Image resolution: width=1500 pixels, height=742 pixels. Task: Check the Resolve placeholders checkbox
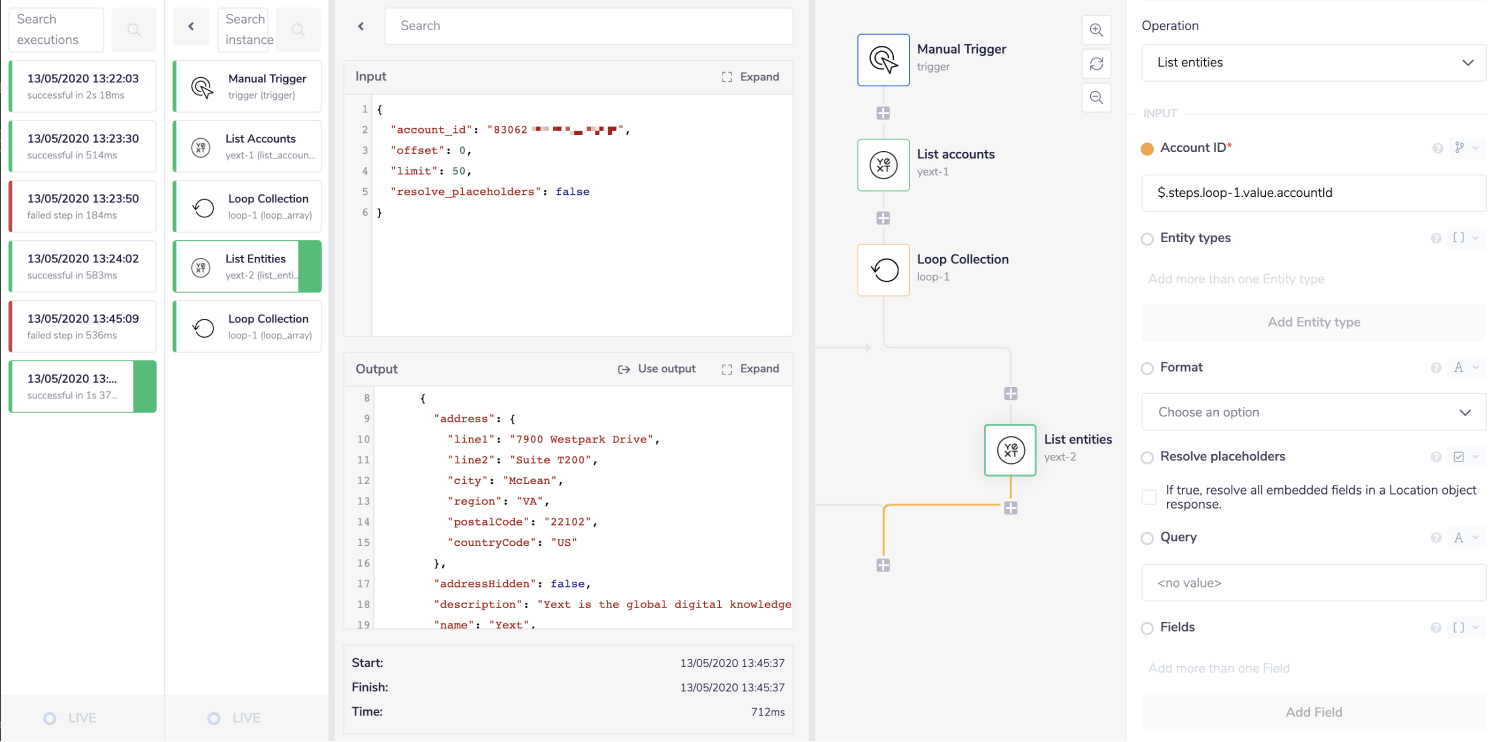(1148, 496)
